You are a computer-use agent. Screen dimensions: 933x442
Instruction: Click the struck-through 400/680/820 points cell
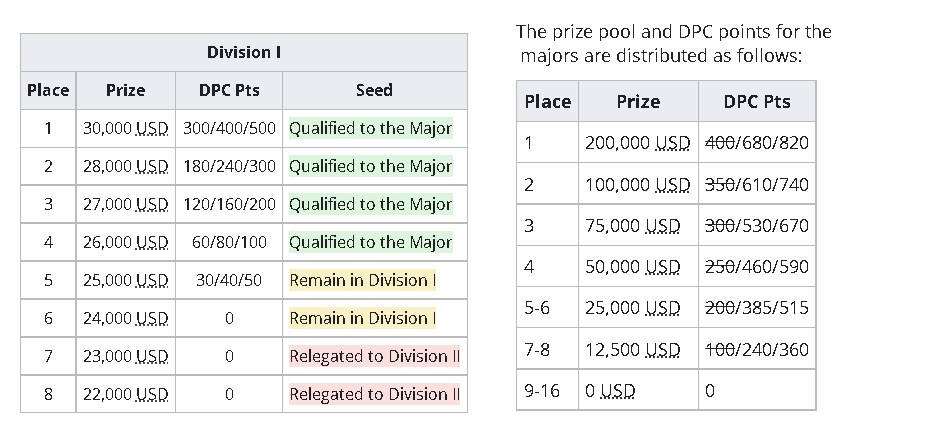(x=757, y=143)
